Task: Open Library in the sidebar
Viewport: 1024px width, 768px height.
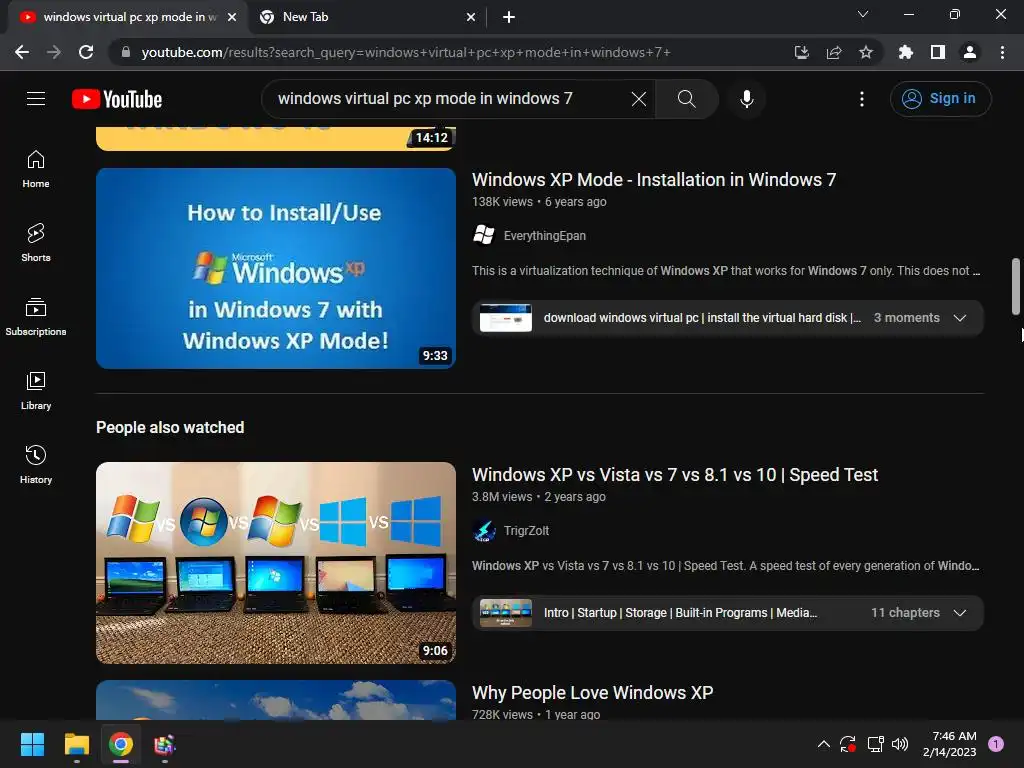Action: point(36,391)
